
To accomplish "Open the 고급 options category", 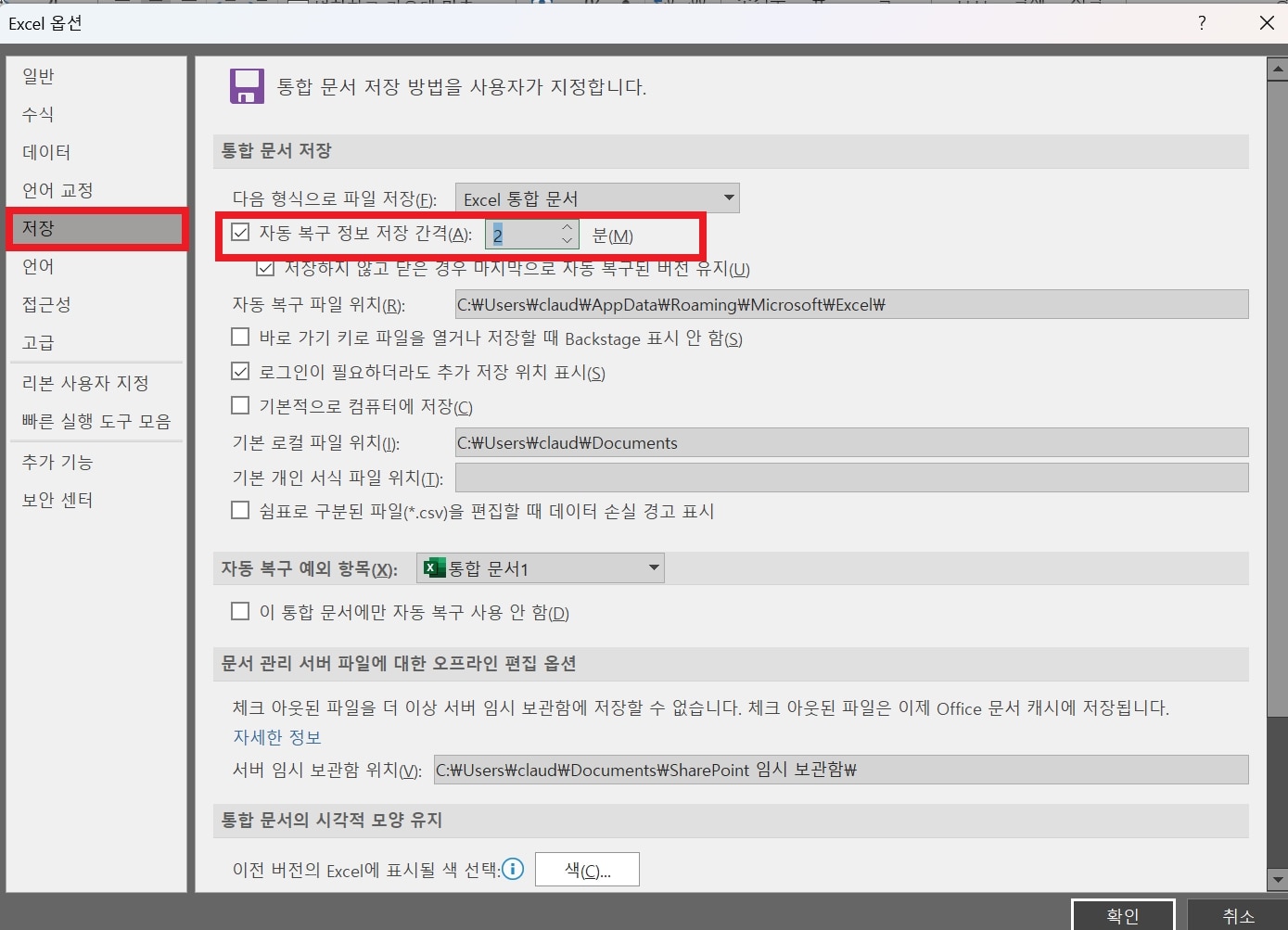I will (38, 342).
